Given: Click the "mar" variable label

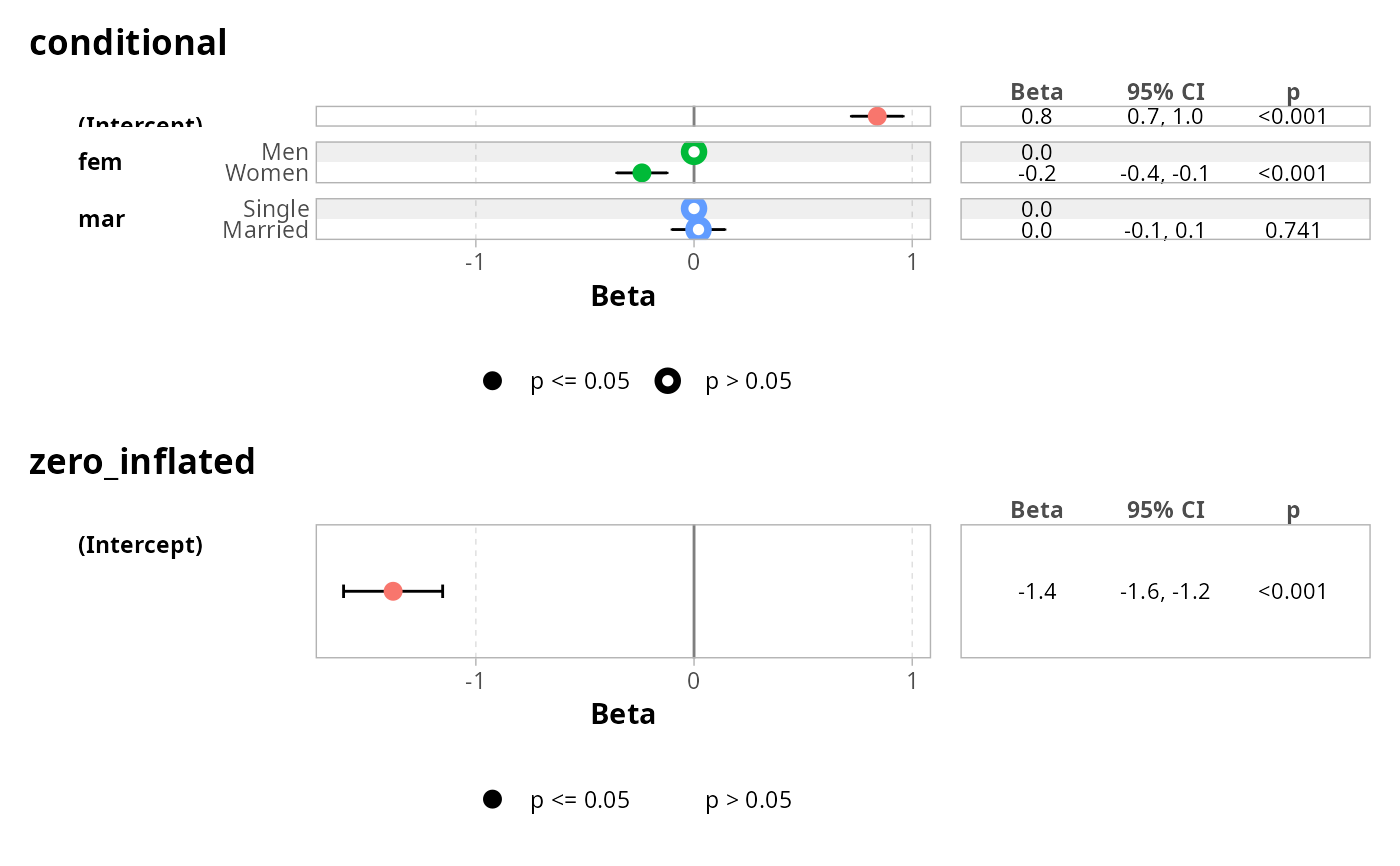Looking at the screenshot, I should pyautogui.click(x=101, y=219).
